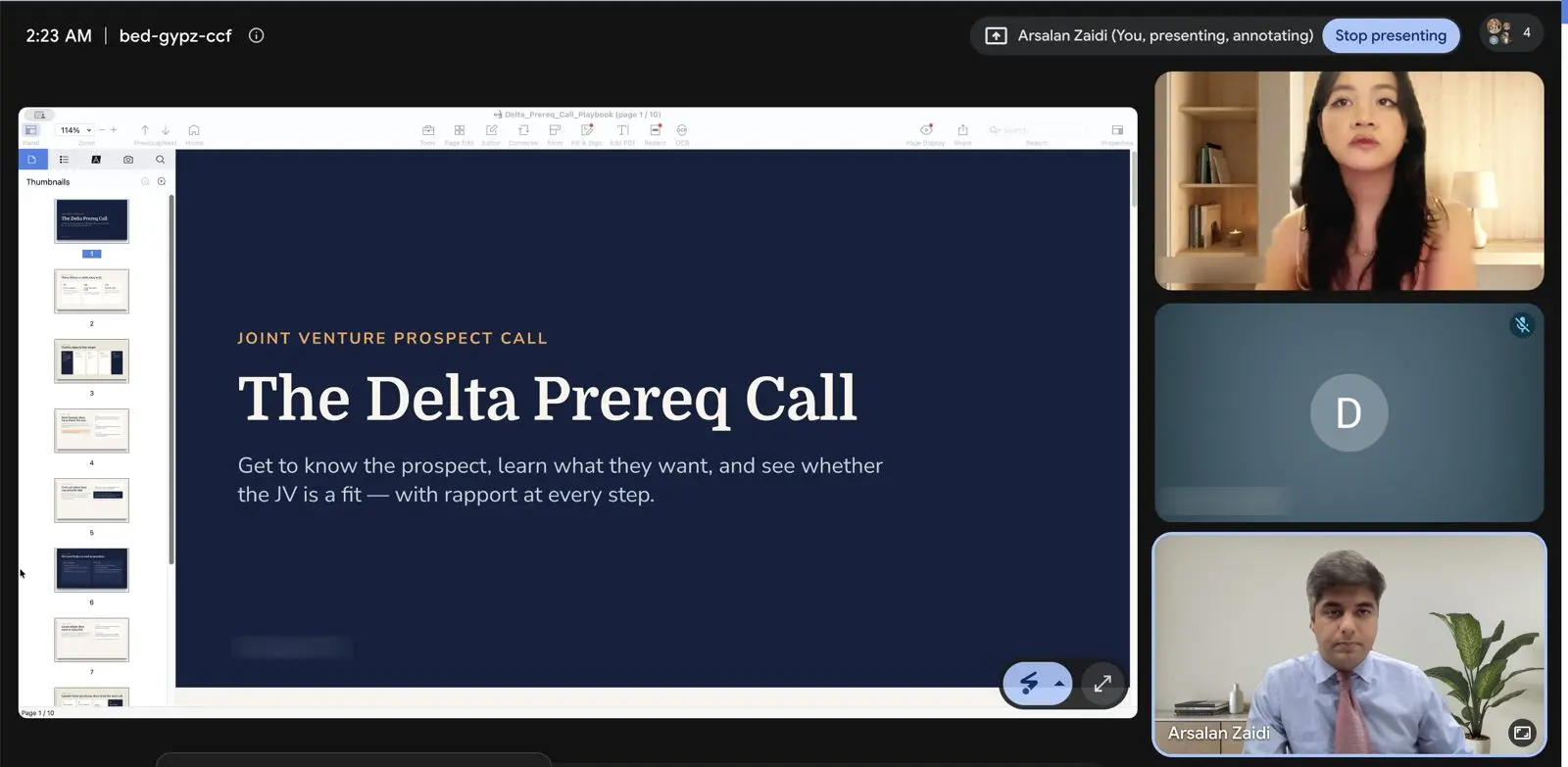Open the participants count button
The width and height of the screenshot is (1568, 767).
pos(1510,33)
